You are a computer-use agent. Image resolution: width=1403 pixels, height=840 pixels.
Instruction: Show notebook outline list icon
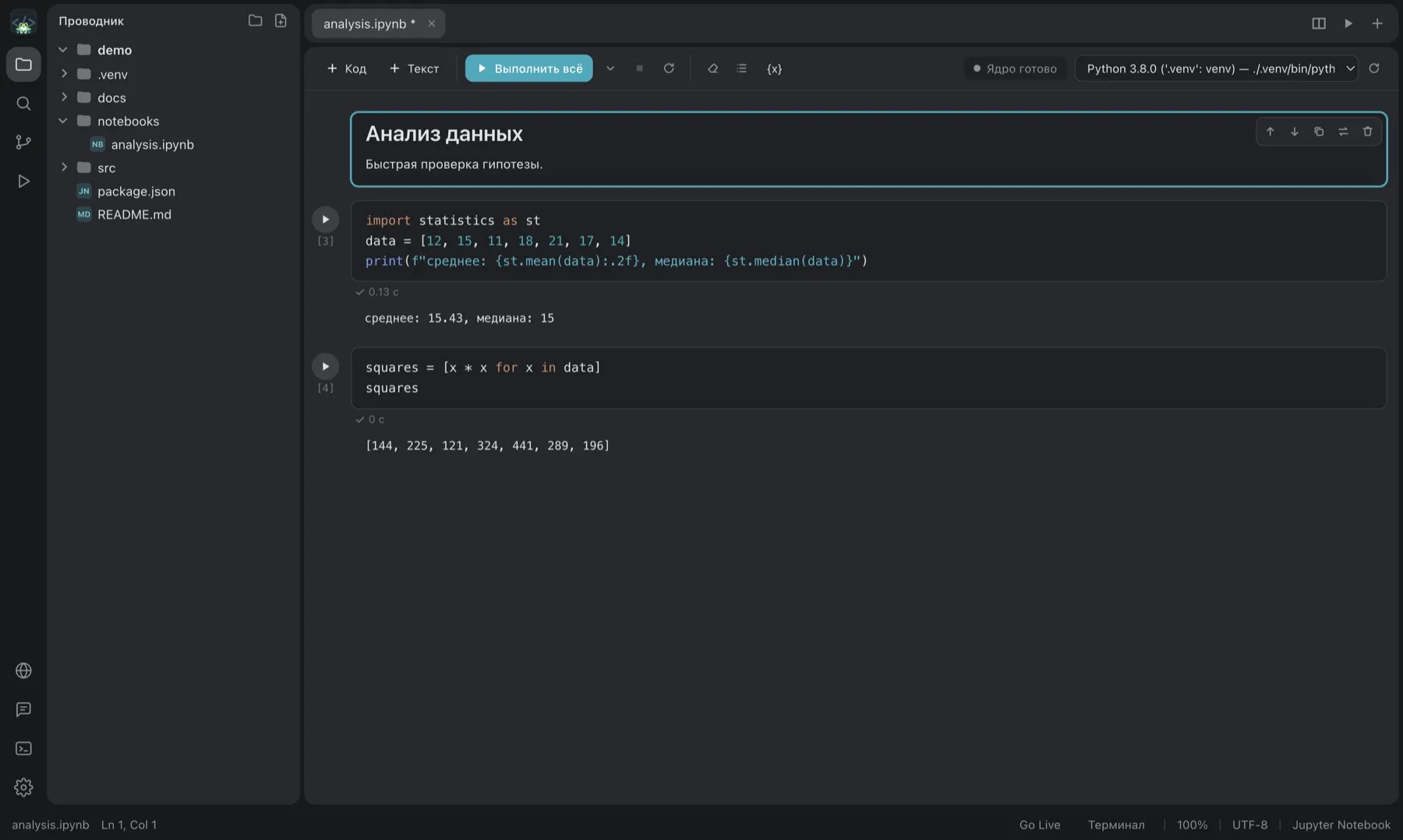point(741,69)
